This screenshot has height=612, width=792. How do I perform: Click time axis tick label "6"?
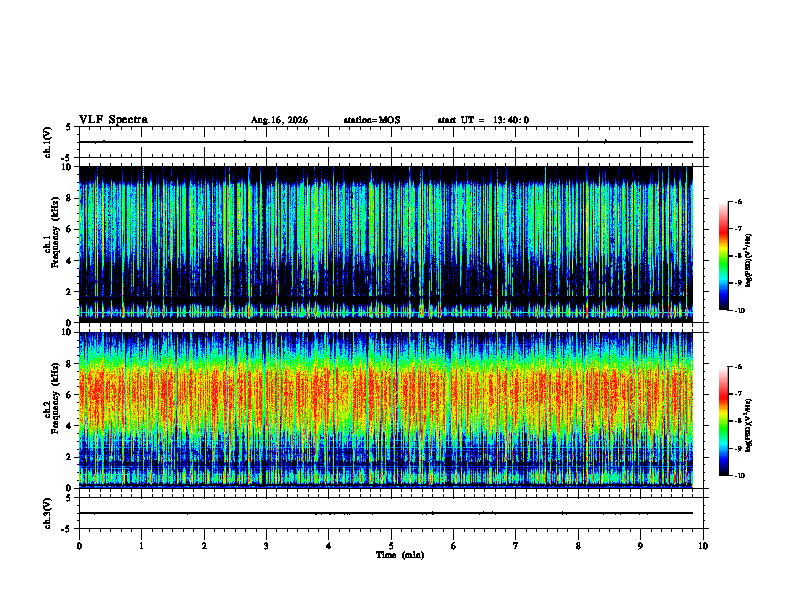pyautogui.click(x=453, y=546)
